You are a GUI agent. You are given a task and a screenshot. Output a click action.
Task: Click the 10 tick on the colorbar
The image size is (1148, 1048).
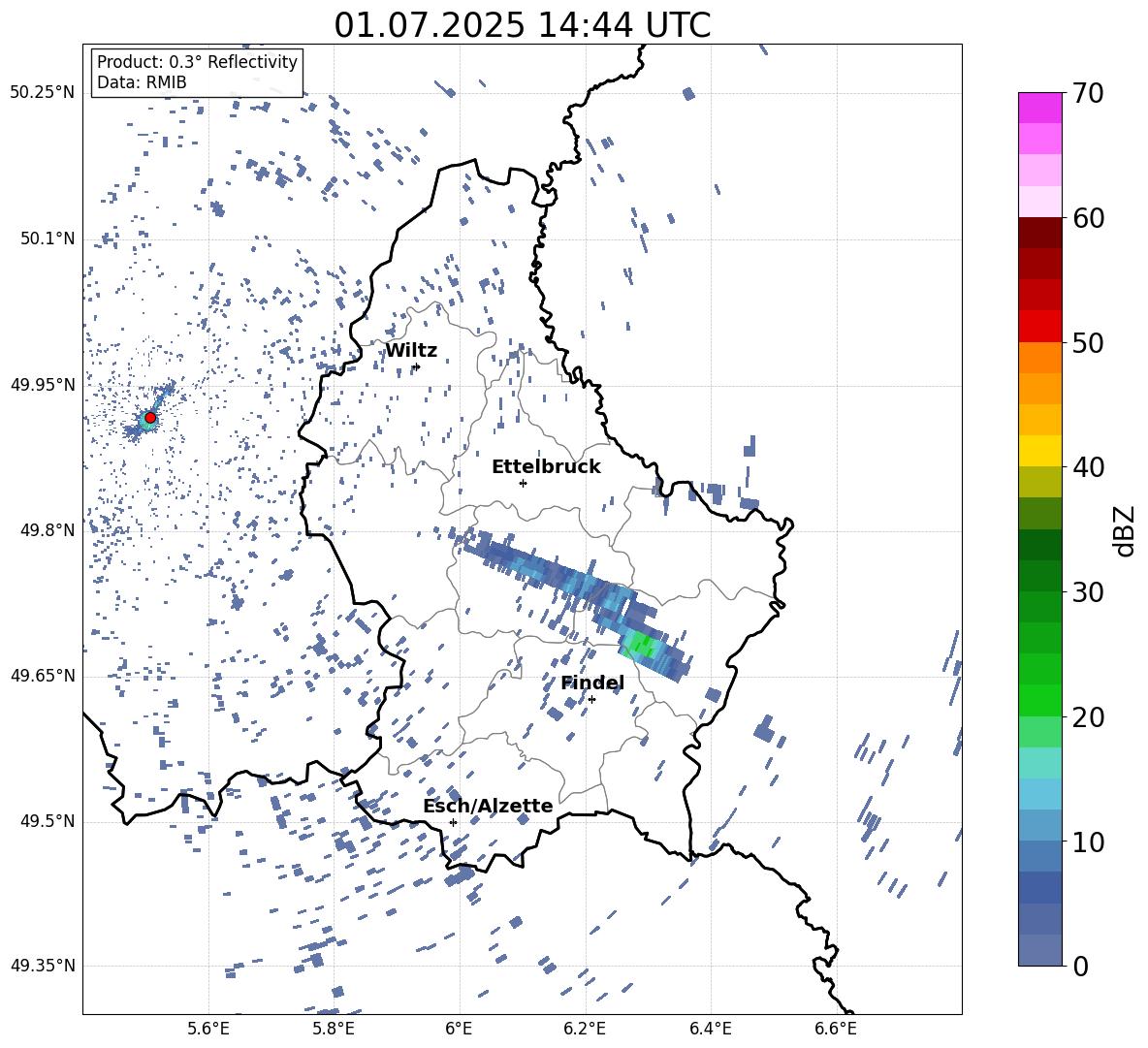click(1088, 842)
